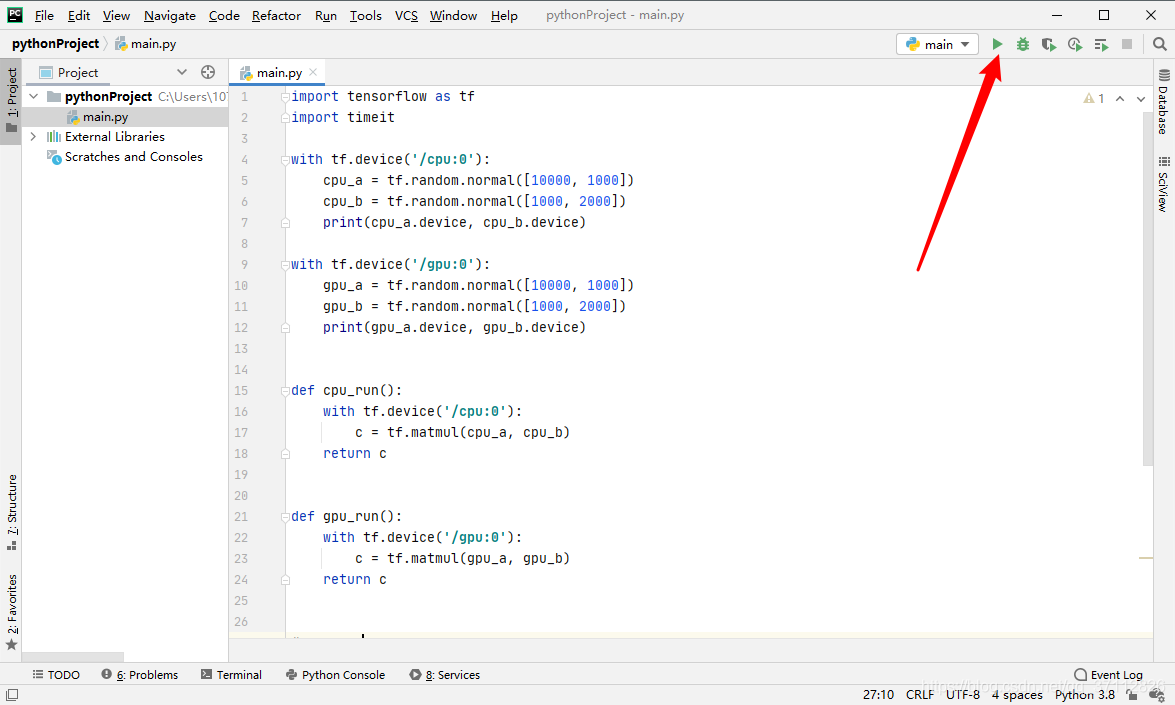This screenshot has width=1175, height=705.
Task: Expand the External Libraries node
Action: (33, 136)
